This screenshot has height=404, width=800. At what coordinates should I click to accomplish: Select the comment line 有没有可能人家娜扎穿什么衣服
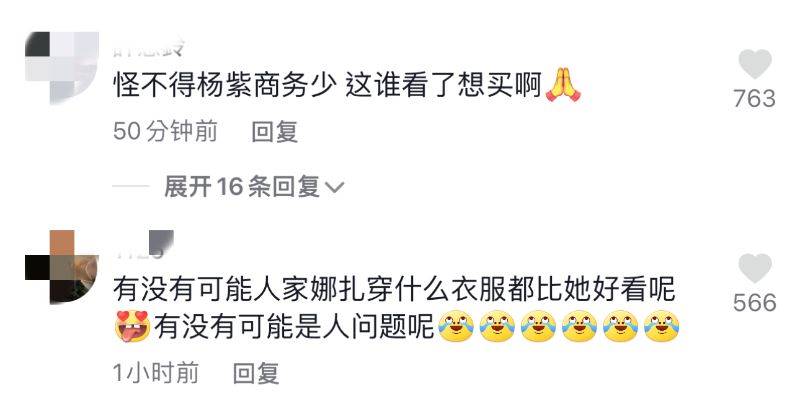(x=310, y=289)
